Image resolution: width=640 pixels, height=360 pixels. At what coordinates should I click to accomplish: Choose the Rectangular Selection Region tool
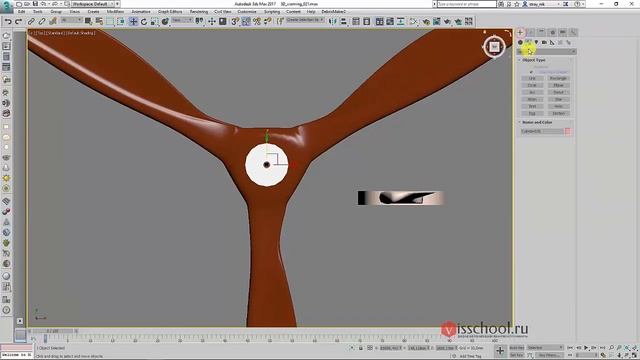click(110, 21)
